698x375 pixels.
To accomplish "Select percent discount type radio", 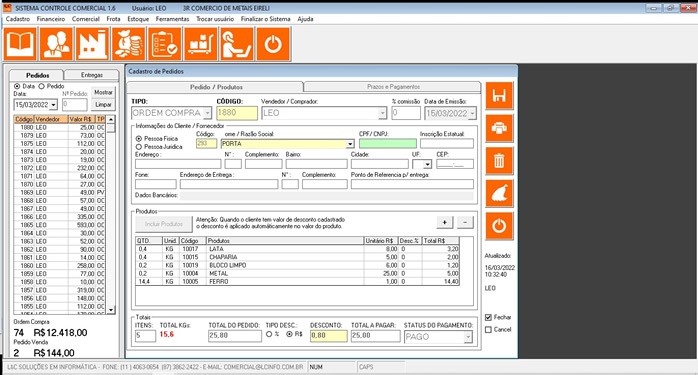I will (x=268, y=334).
